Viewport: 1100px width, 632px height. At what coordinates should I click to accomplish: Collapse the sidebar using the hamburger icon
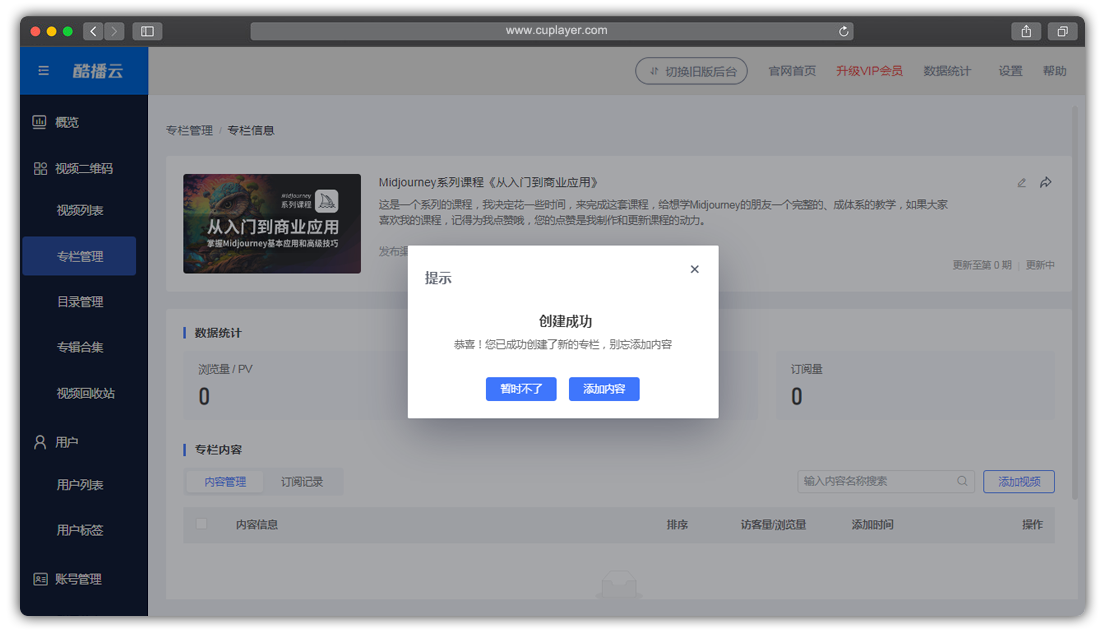(x=42, y=70)
